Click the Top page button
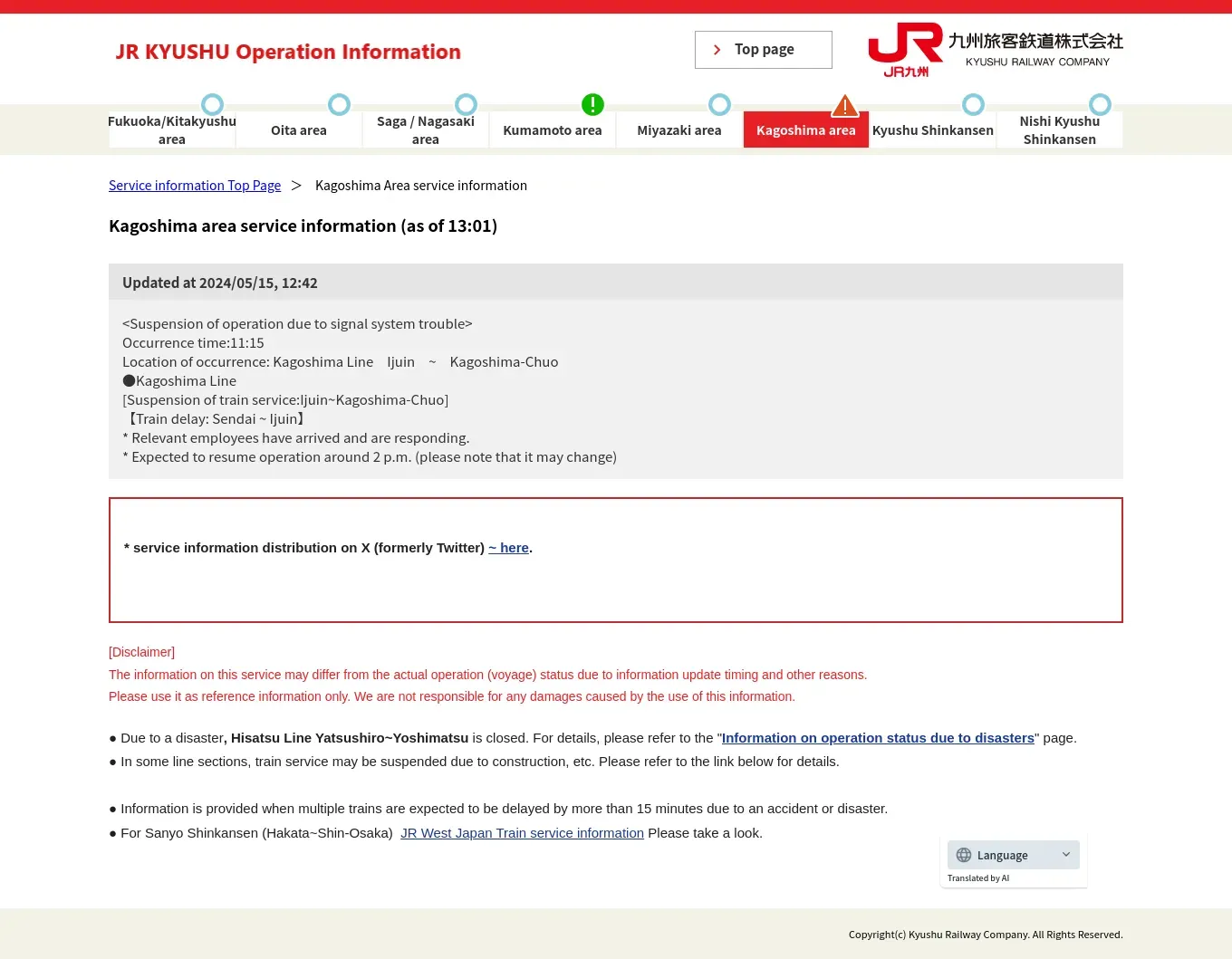 (x=764, y=50)
